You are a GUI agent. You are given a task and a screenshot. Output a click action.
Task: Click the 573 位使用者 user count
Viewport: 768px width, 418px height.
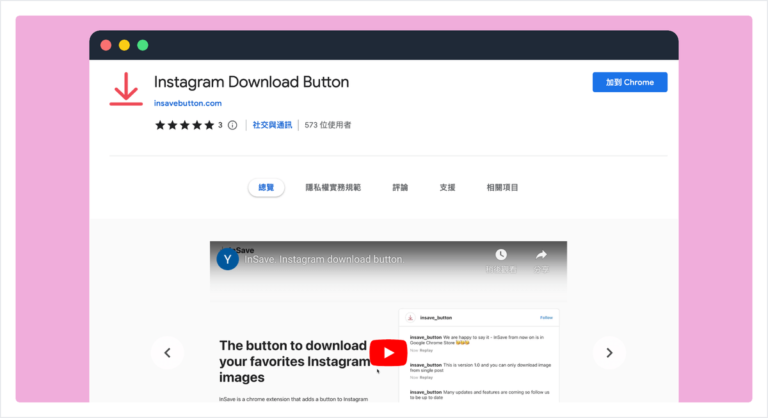coord(328,125)
